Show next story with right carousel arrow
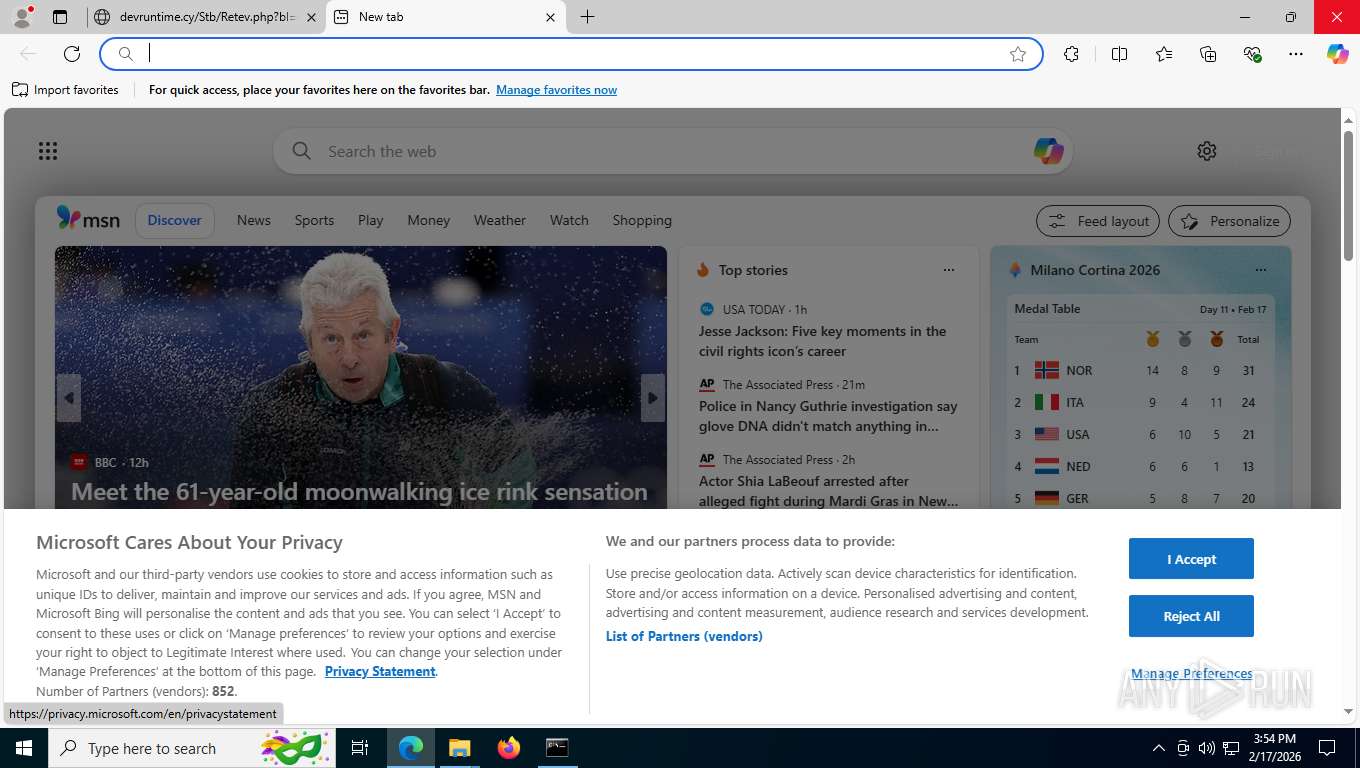The width and height of the screenshot is (1360, 768). pyautogui.click(x=653, y=398)
